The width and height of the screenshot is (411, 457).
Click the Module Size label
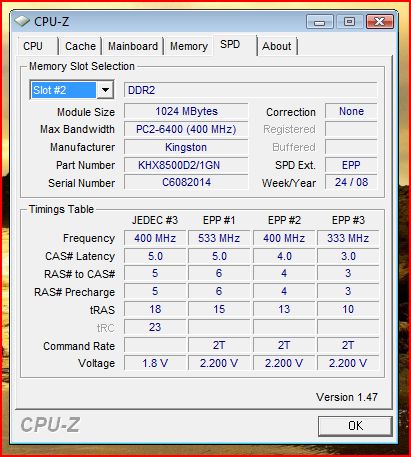pos(86,112)
